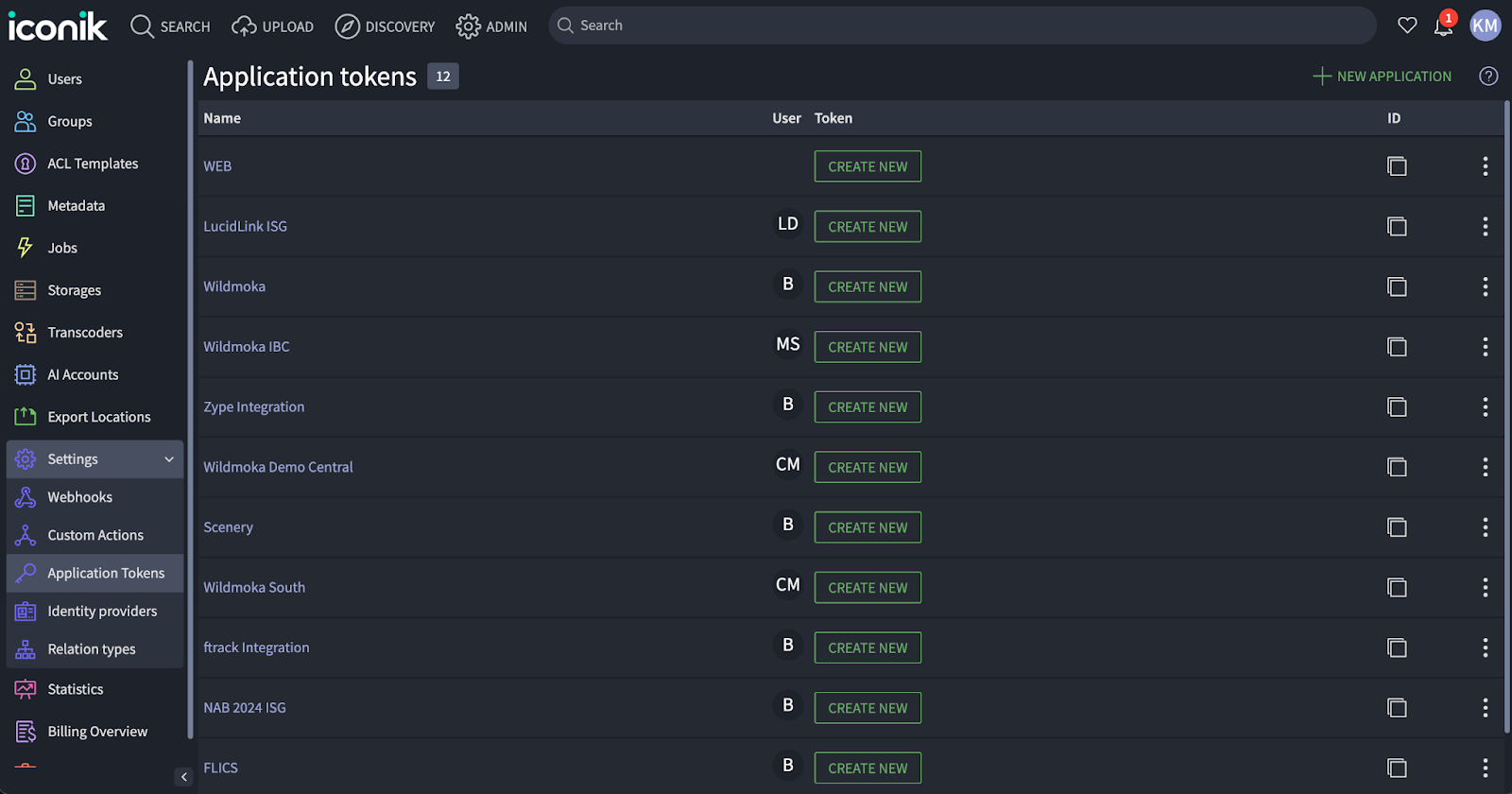Open the Wildmoka IBC application link
Image resolution: width=1512 pixels, height=794 pixels.
tap(247, 347)
